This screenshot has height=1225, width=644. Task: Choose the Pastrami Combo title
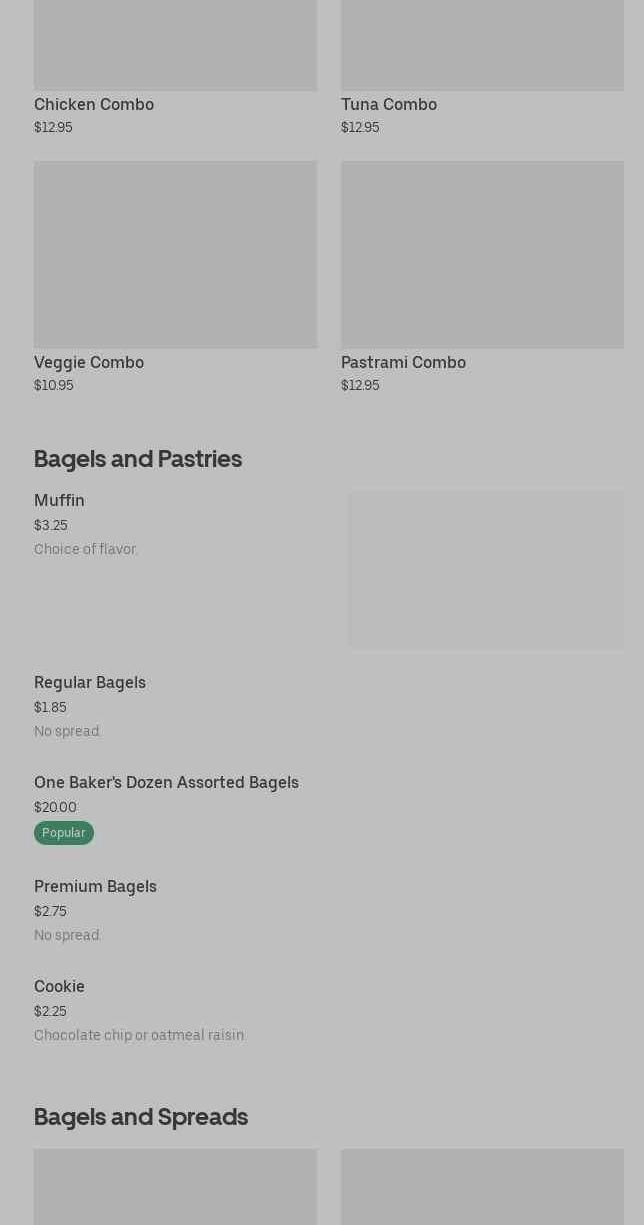point(403,362)
